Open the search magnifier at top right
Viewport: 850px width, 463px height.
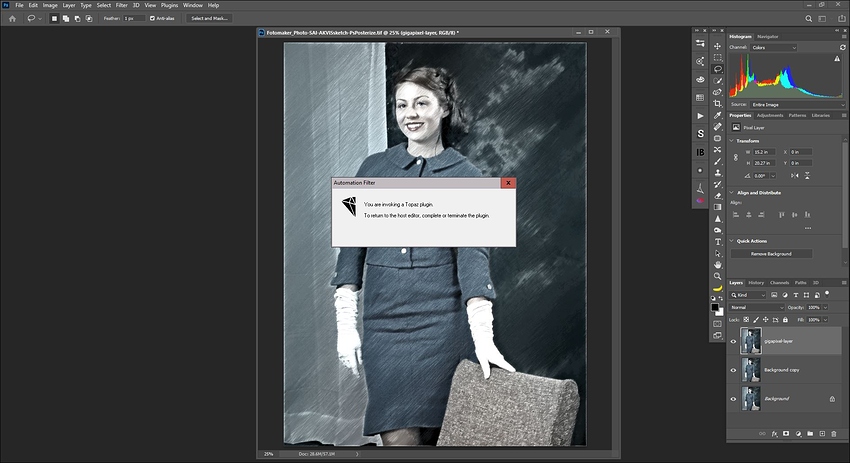tap(808, 18)
